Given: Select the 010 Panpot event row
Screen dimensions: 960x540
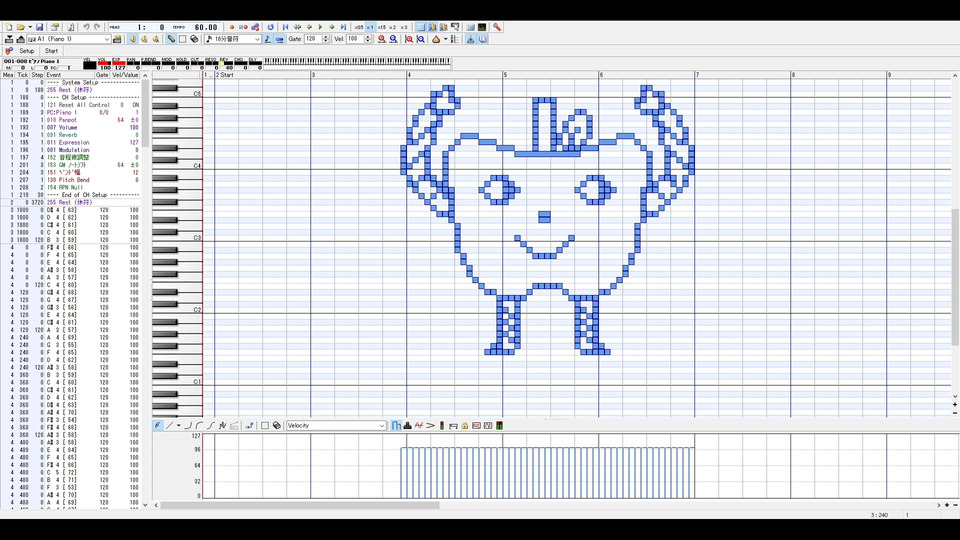Looking at the screenshot, I should point(71,120).
